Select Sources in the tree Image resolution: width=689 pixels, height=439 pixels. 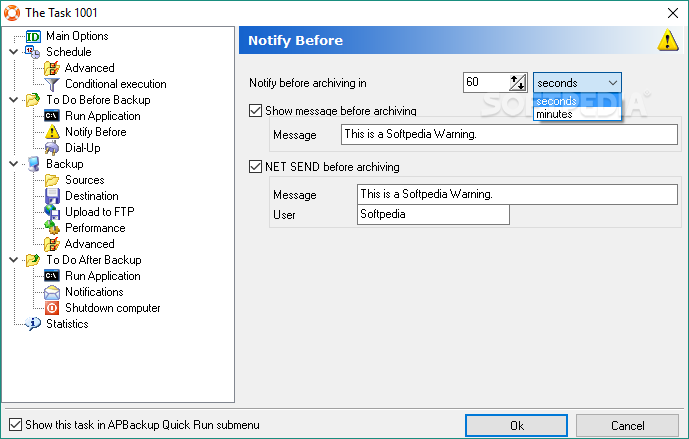click(85, 180)
